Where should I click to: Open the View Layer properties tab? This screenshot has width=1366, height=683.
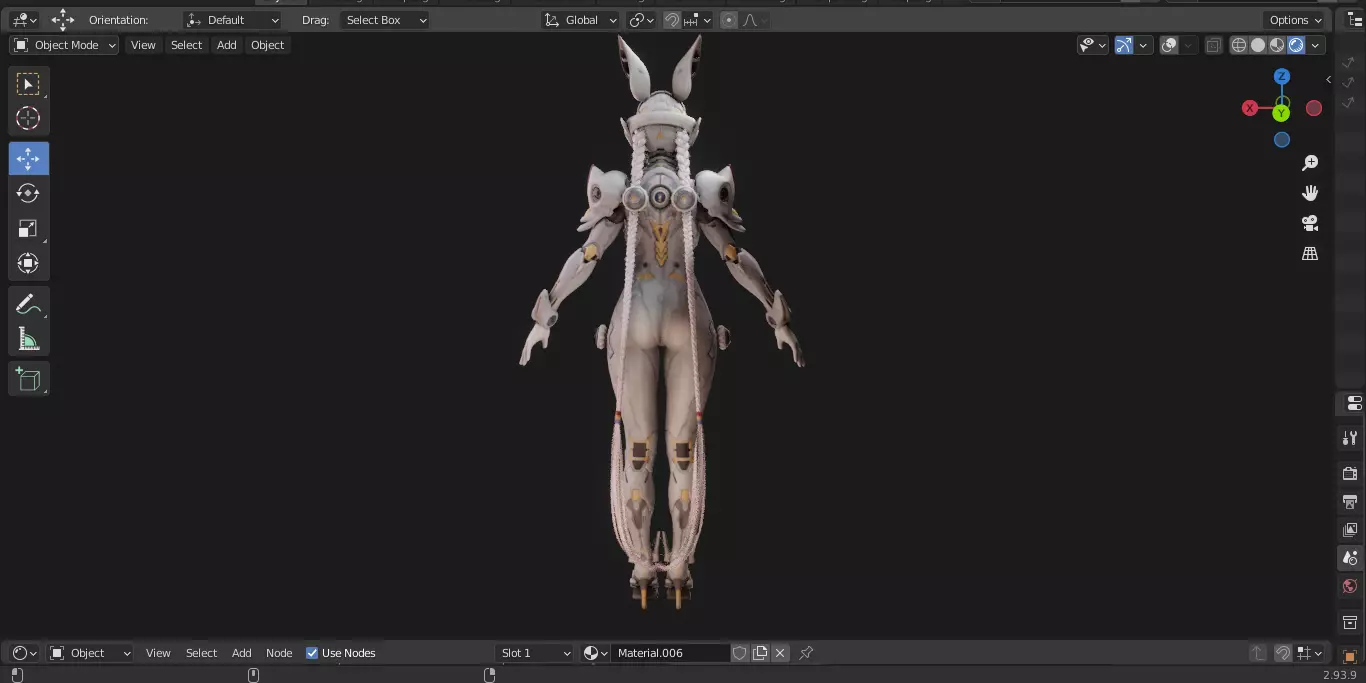1350,529
